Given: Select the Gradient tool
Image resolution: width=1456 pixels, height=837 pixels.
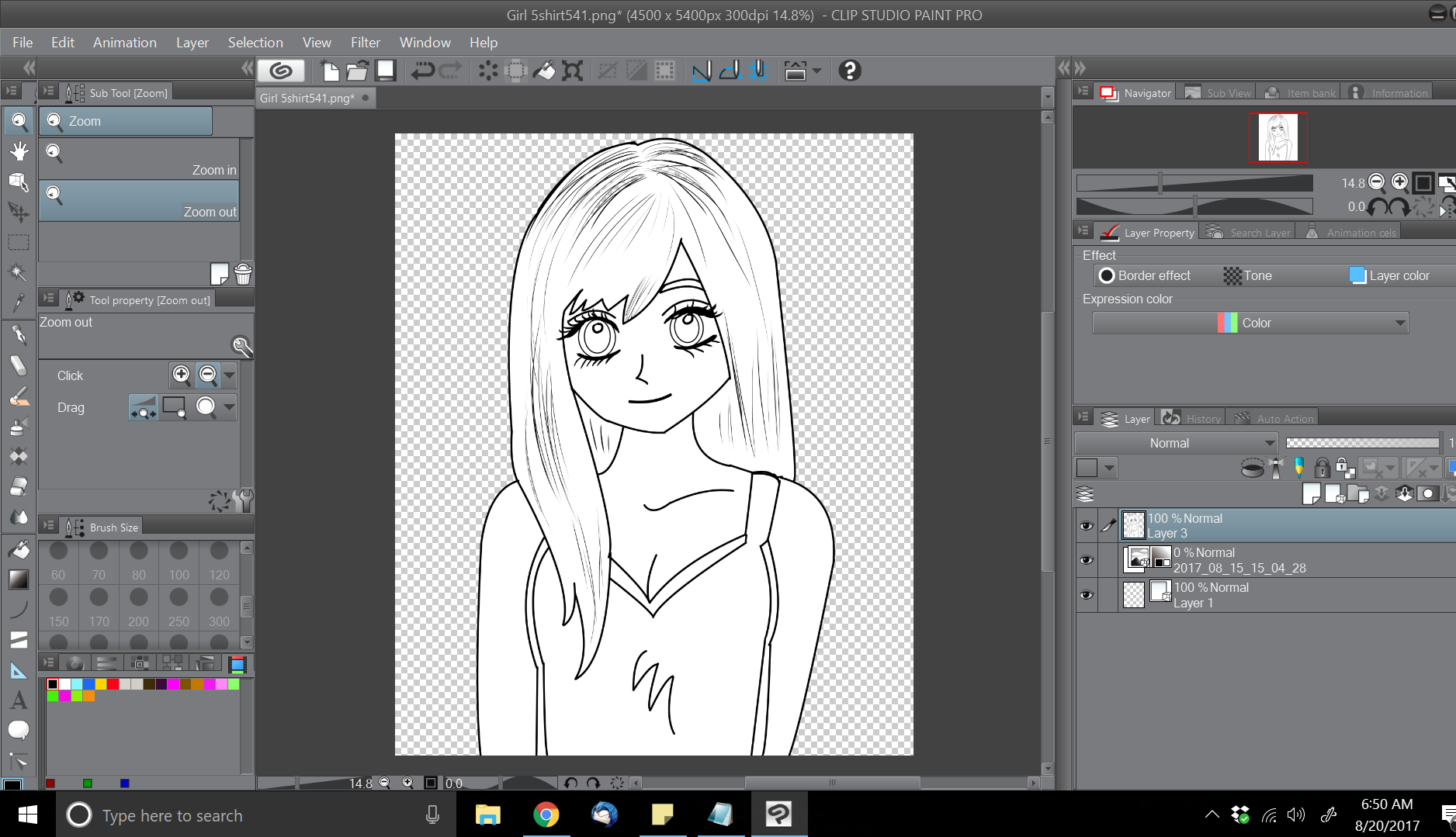Looking at the screenshot, I should pyautogui.click(x=19, y=579).
